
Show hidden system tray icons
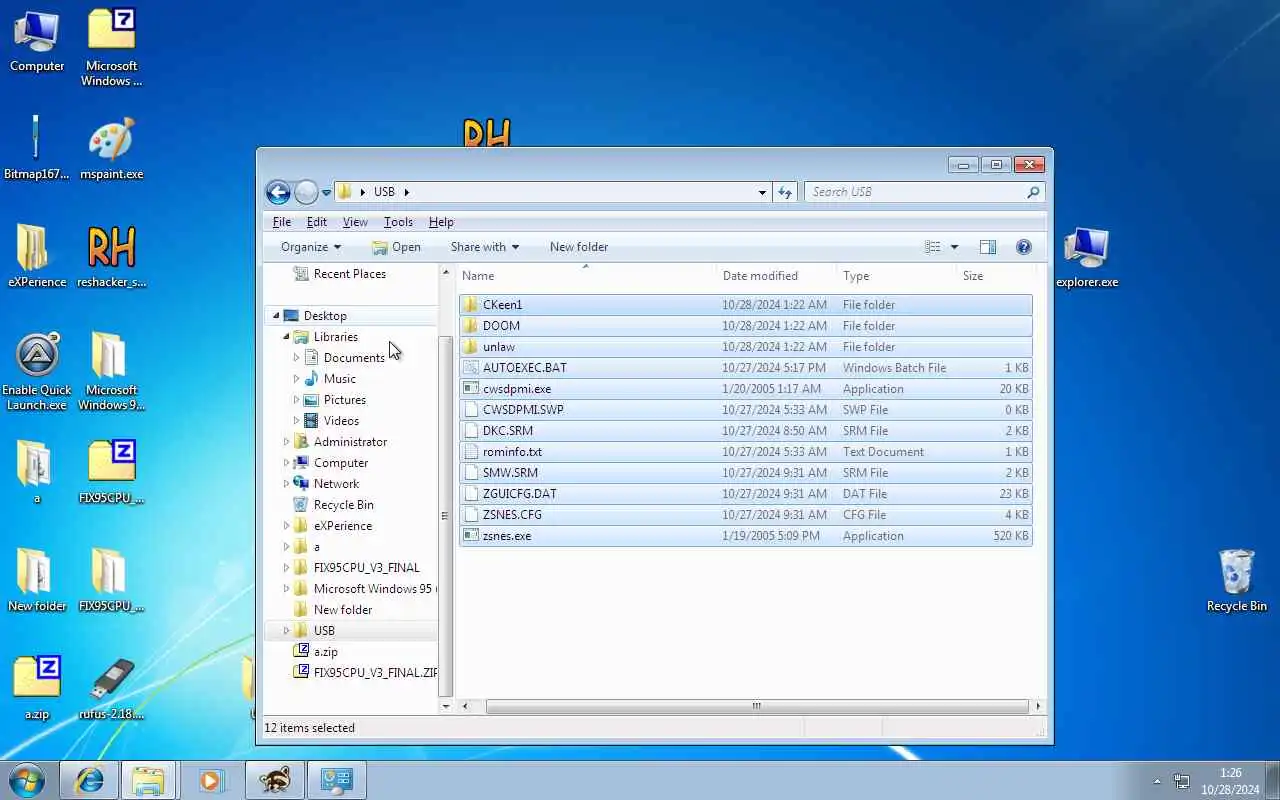point(1157,781)
